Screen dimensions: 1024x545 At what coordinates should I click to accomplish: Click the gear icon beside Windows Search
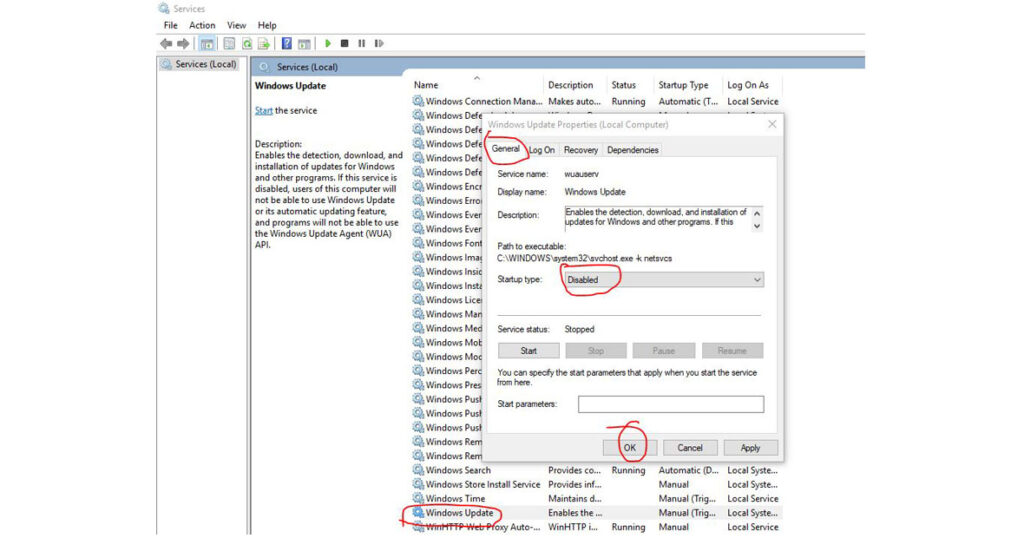click(x=418, y=470)
